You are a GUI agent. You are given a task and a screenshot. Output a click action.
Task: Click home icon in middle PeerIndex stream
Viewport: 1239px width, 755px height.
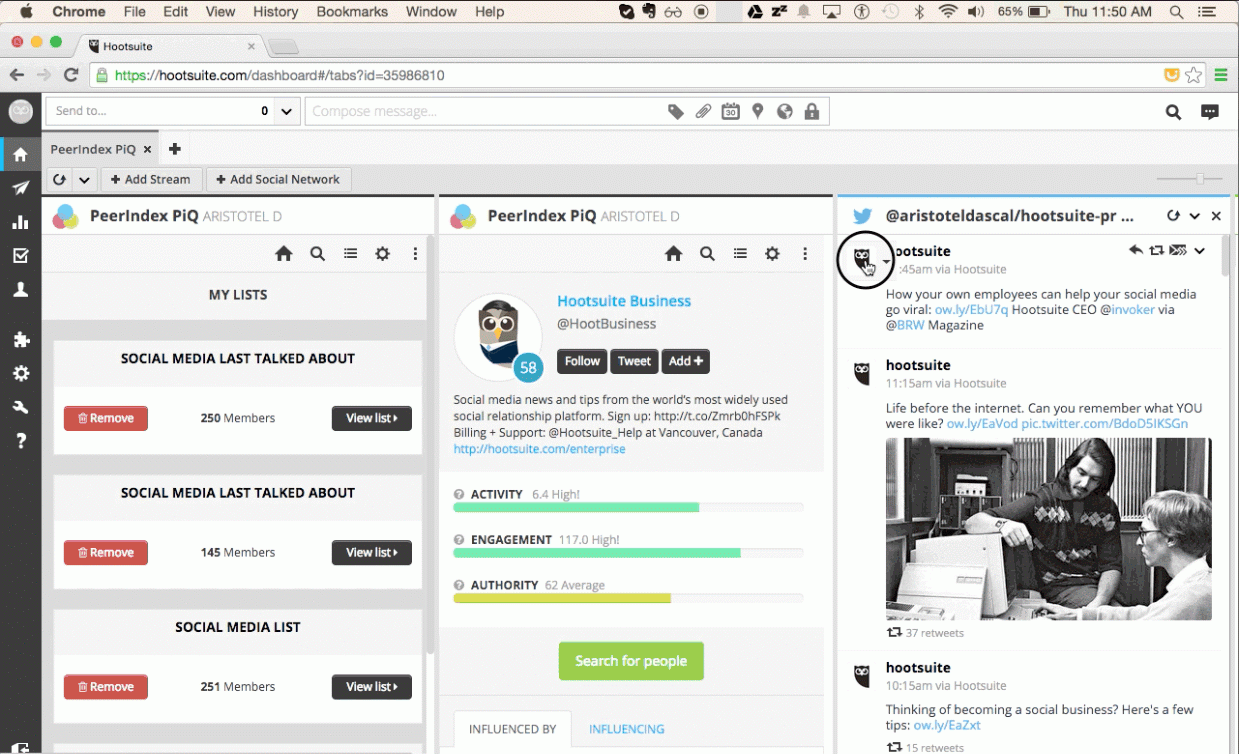[674, 254]
